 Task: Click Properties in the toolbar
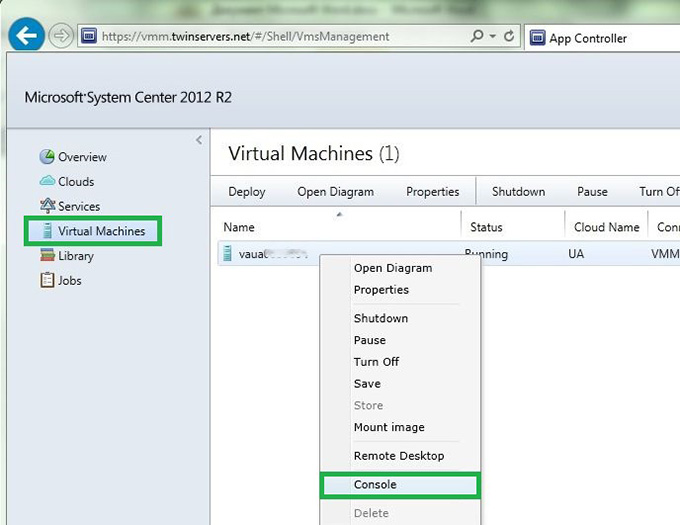(432, 192)
